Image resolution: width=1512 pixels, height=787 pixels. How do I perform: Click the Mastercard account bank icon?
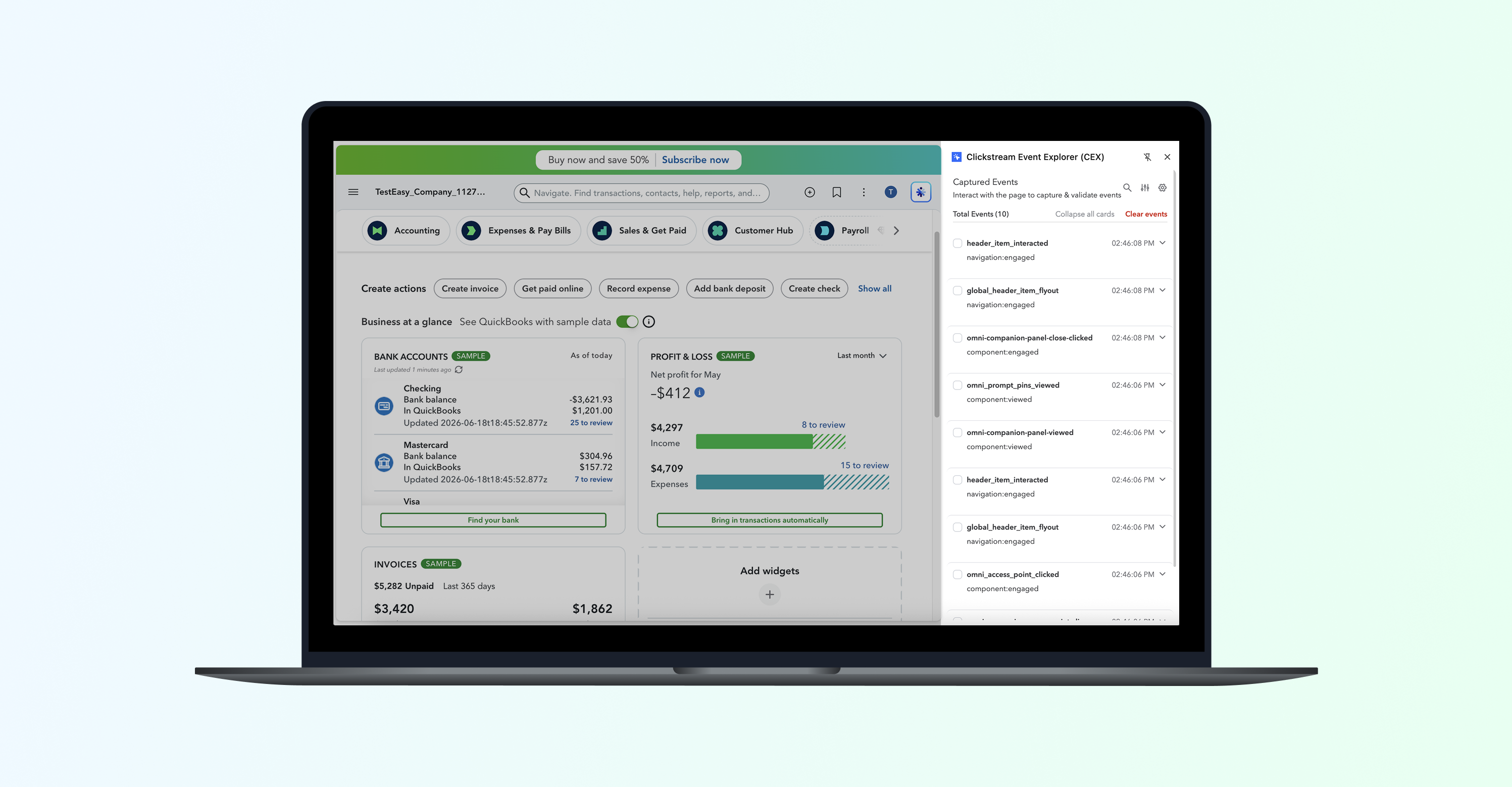[x=384, y=463]
